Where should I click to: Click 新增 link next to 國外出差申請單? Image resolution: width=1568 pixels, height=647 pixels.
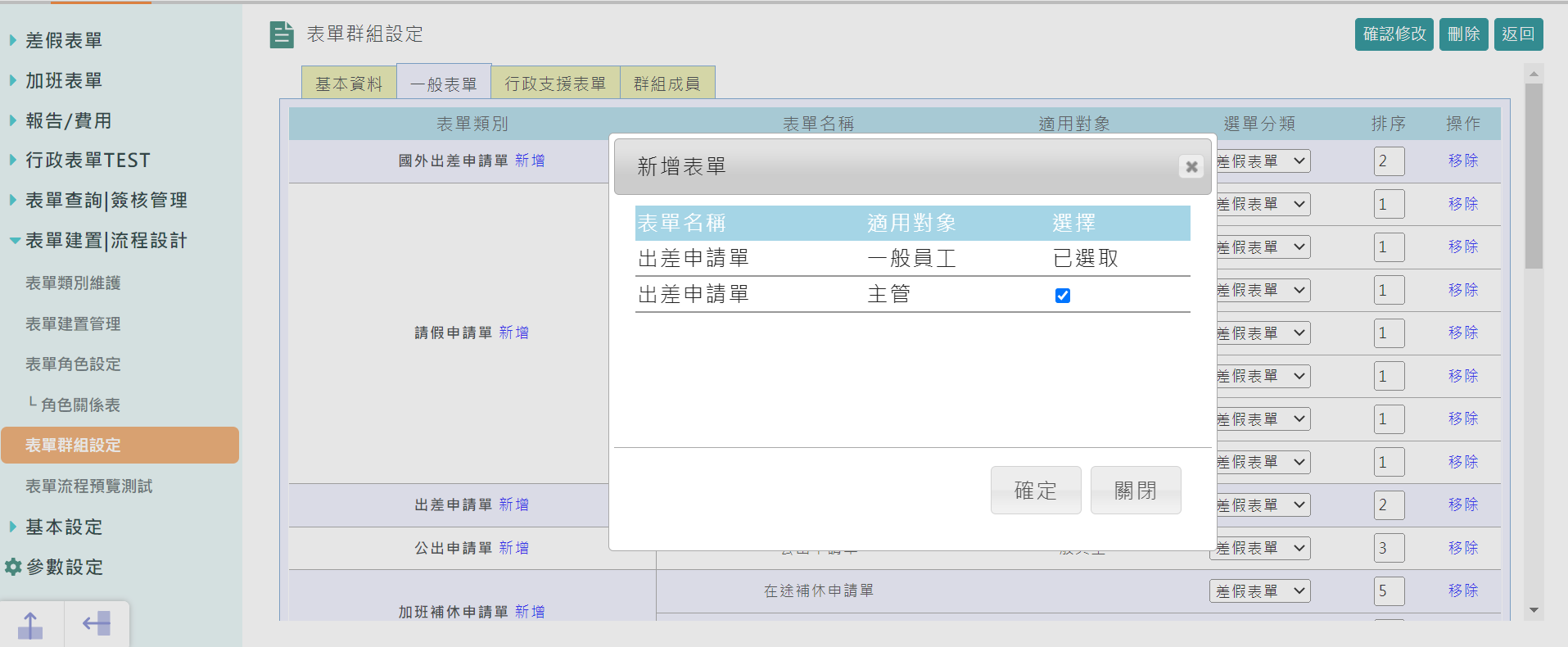[x=530, y=161]
